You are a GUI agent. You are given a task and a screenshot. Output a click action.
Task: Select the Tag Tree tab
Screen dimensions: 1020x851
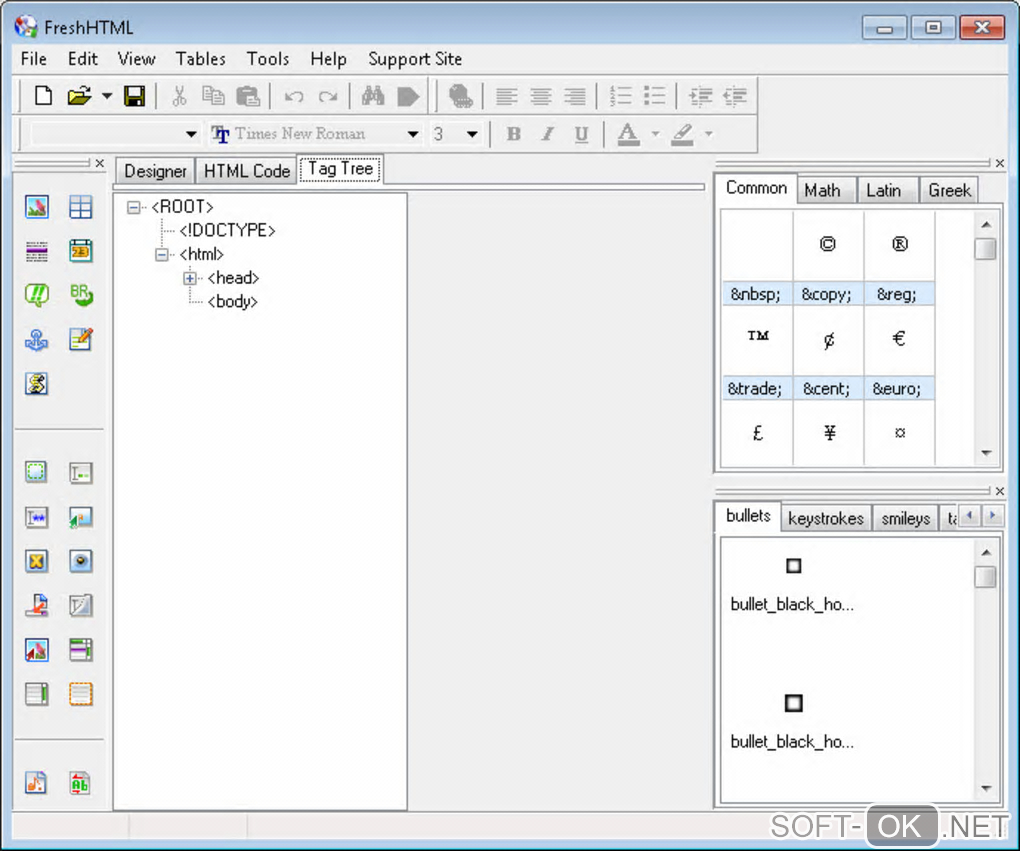pyautogui.click(x=340, y=169)
